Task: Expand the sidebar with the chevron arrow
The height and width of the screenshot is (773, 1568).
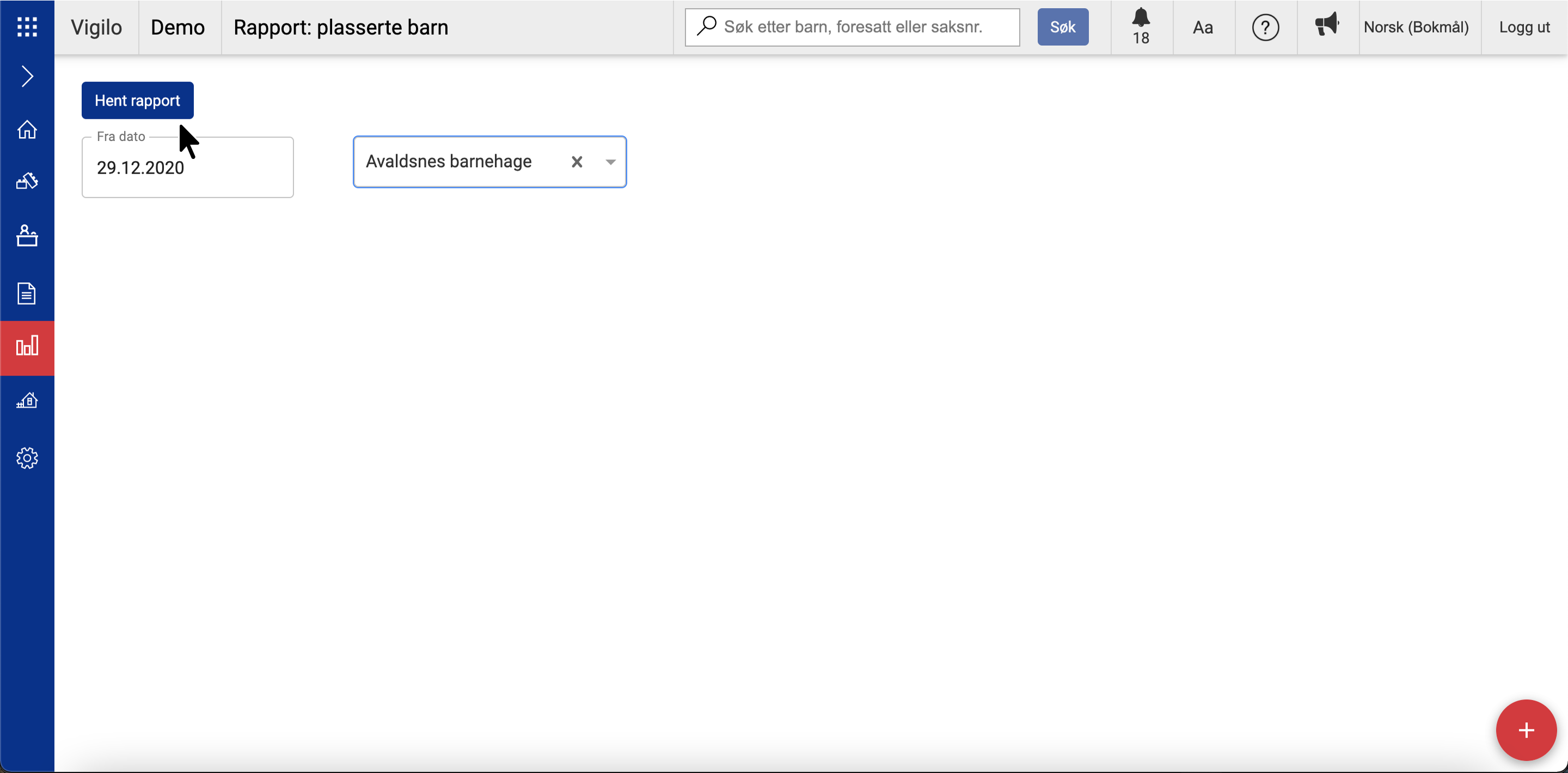Action: click(27, 76)
